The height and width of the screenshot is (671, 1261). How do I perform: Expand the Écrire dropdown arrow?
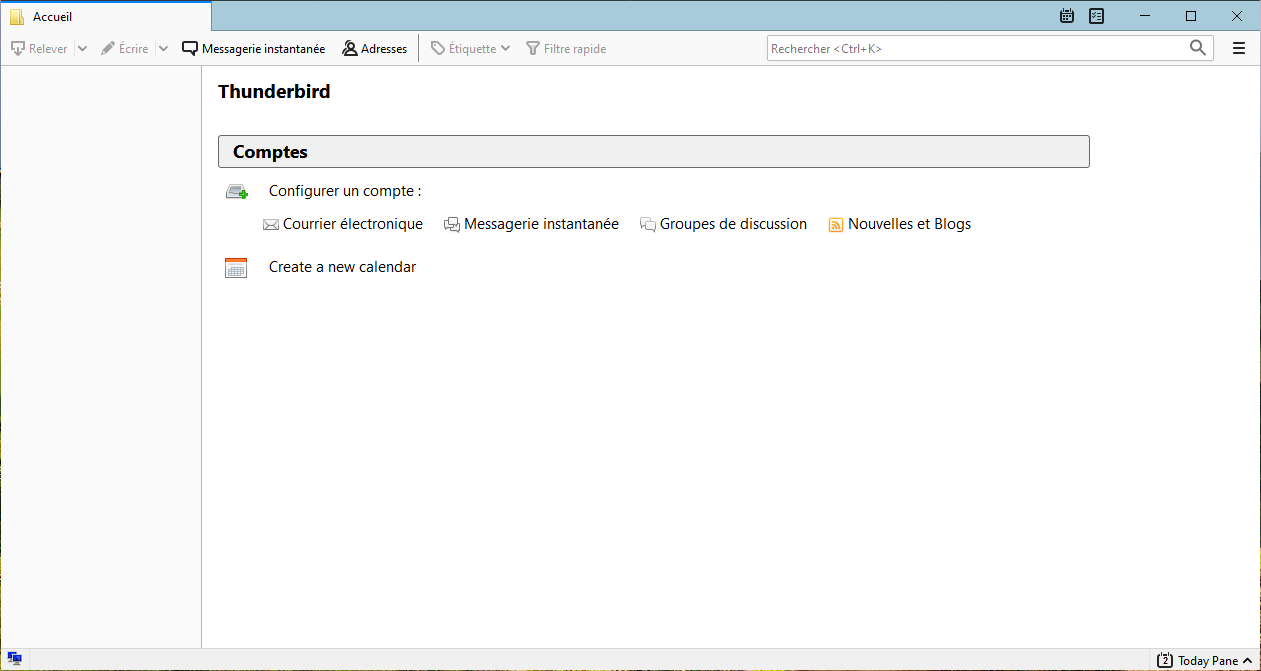[163, 48]
